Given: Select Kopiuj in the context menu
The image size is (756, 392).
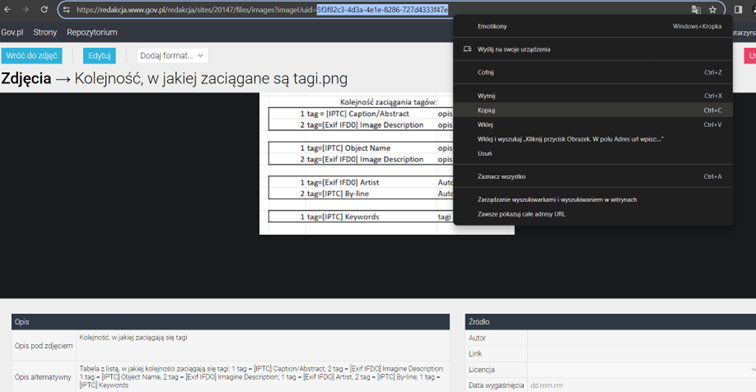Looking at the screenshot, I should click(x=593, y=110).
